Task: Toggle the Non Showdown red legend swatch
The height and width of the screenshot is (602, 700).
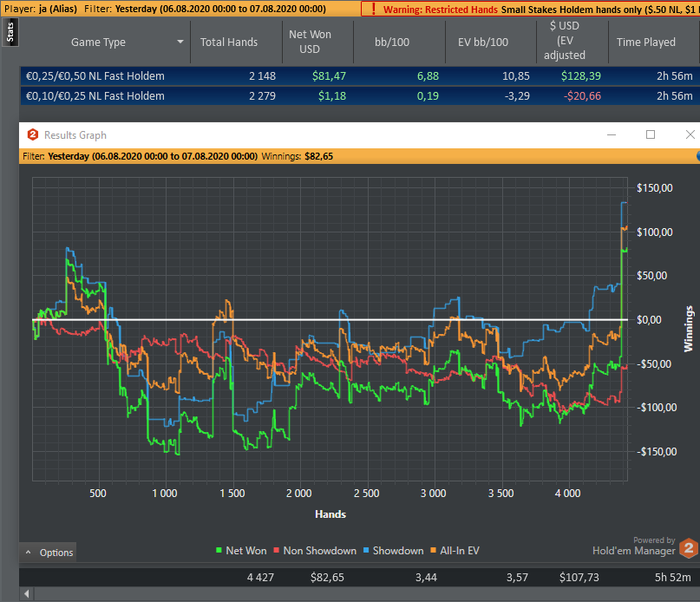Action: 276,550
